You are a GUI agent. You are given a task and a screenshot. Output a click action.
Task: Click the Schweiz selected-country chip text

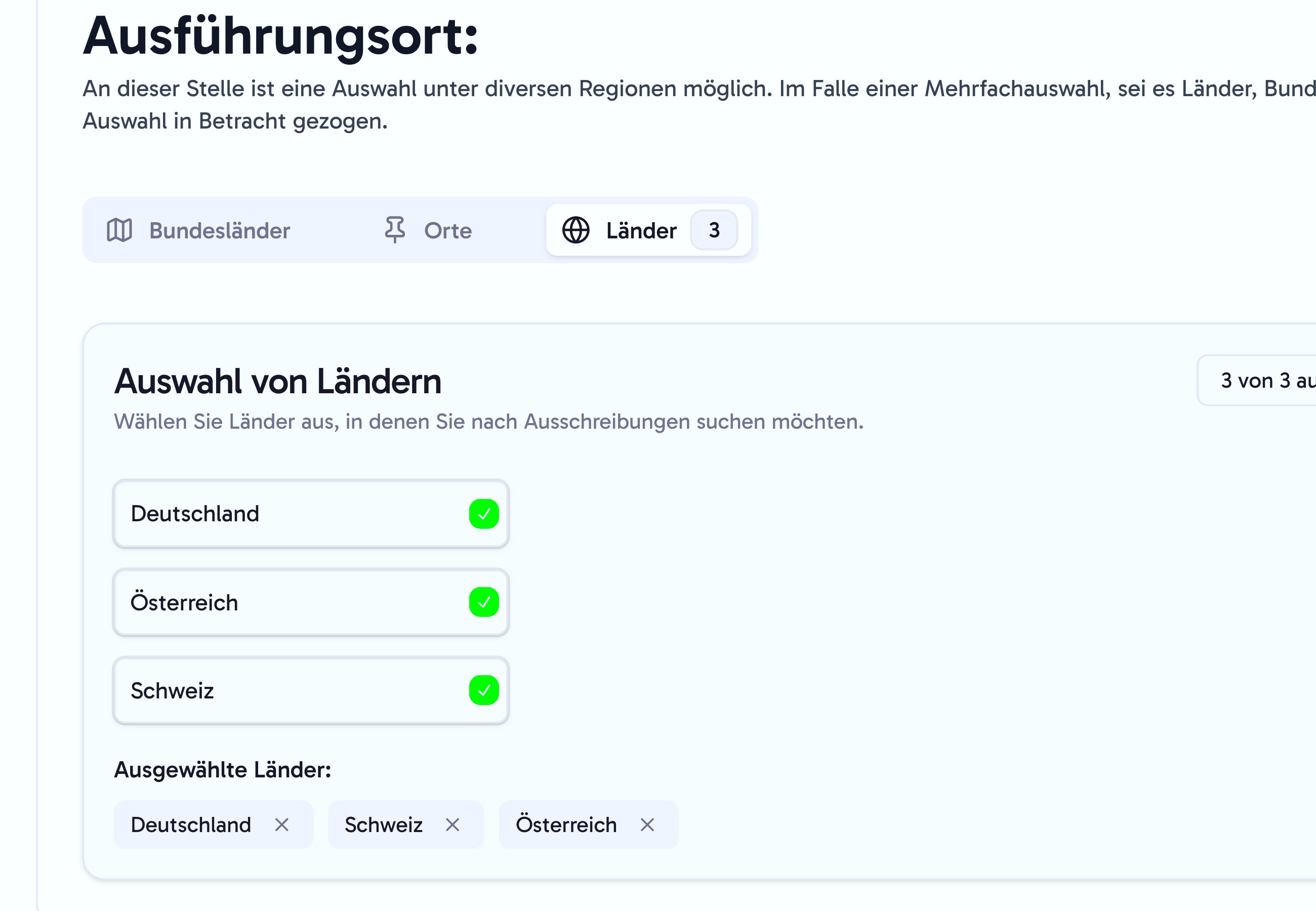[384, 825]
